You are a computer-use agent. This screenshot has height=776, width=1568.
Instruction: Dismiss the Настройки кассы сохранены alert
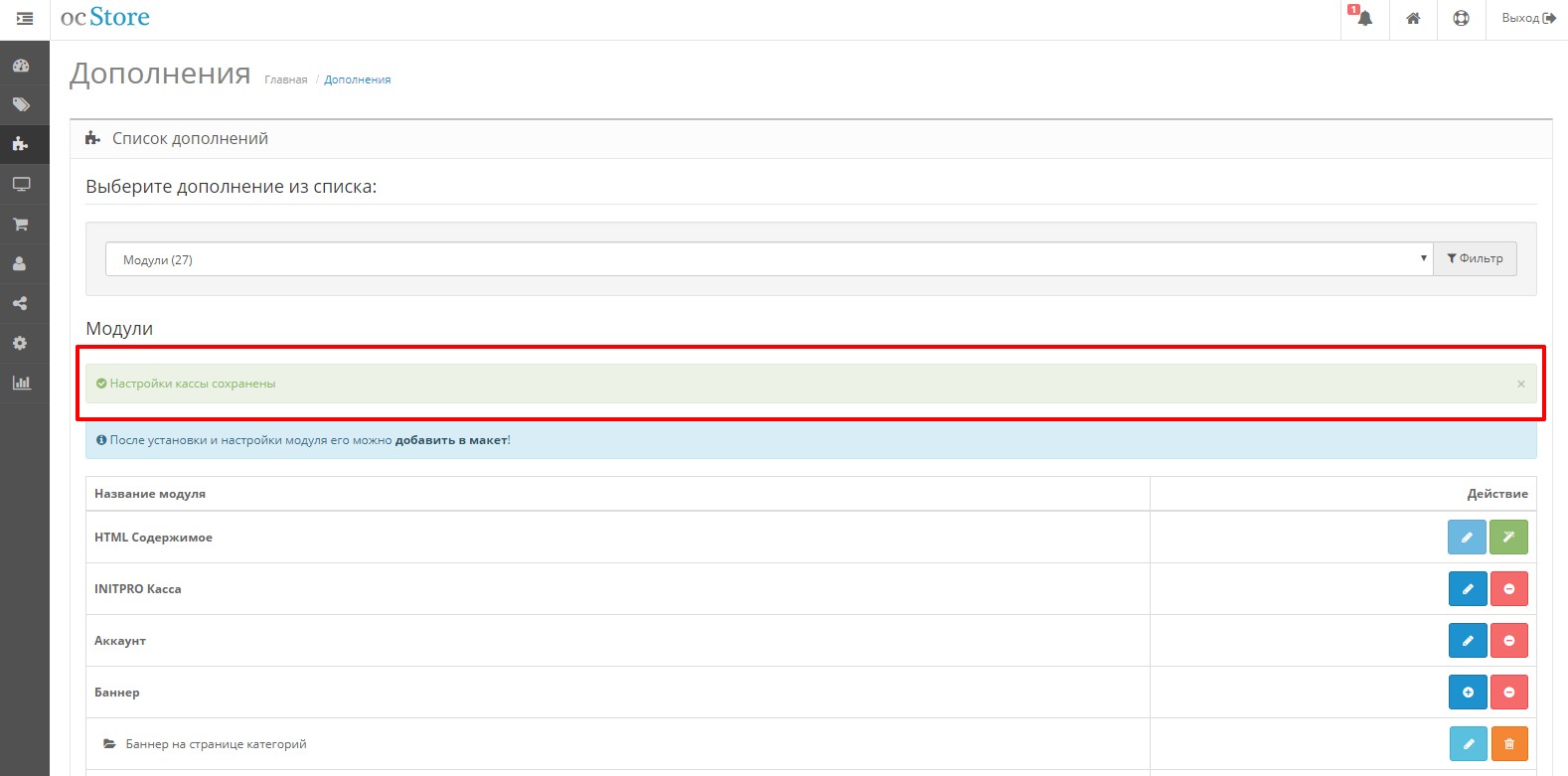tap(1520, 384)
